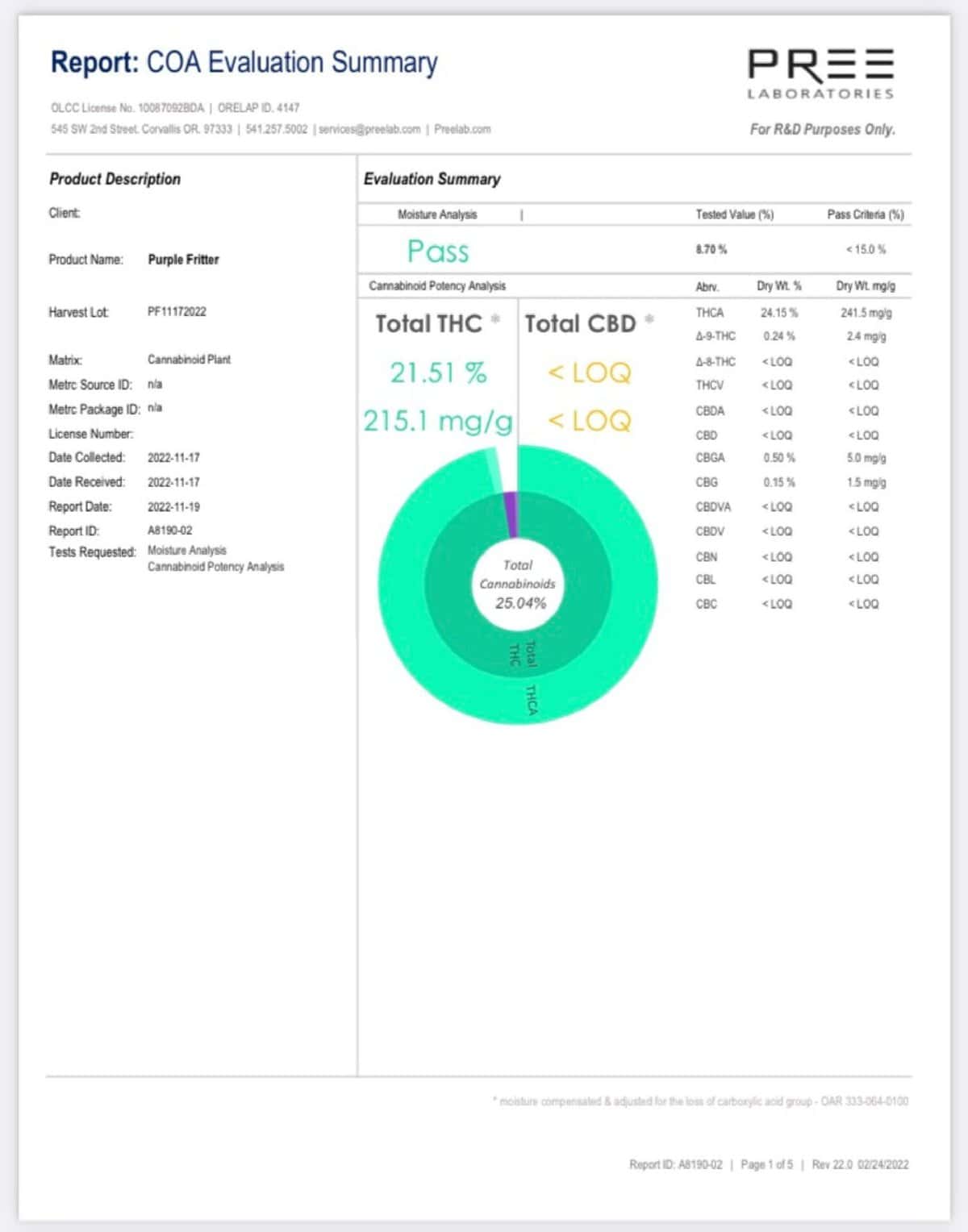This screenshot has width=968, height=1232.
Task: Click the Total THC label on the inner ring
Action: click(522, 653)
